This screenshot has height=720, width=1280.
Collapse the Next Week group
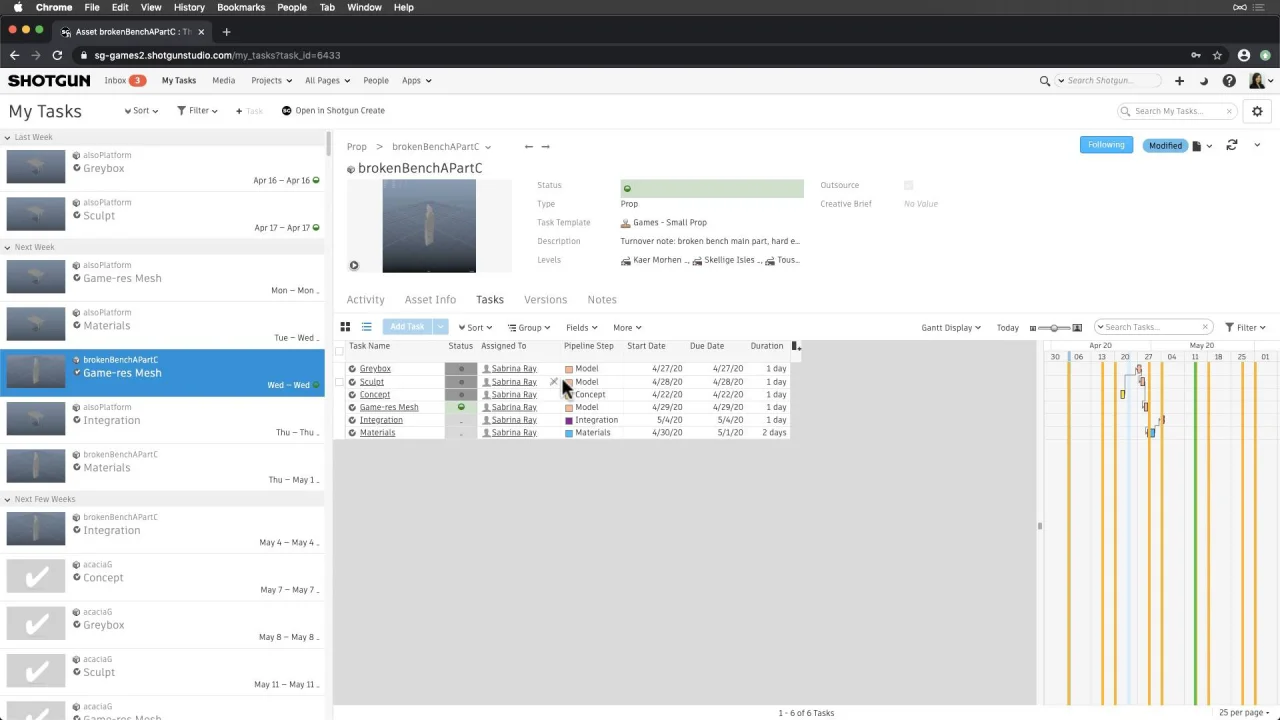[x=7, y=247]
